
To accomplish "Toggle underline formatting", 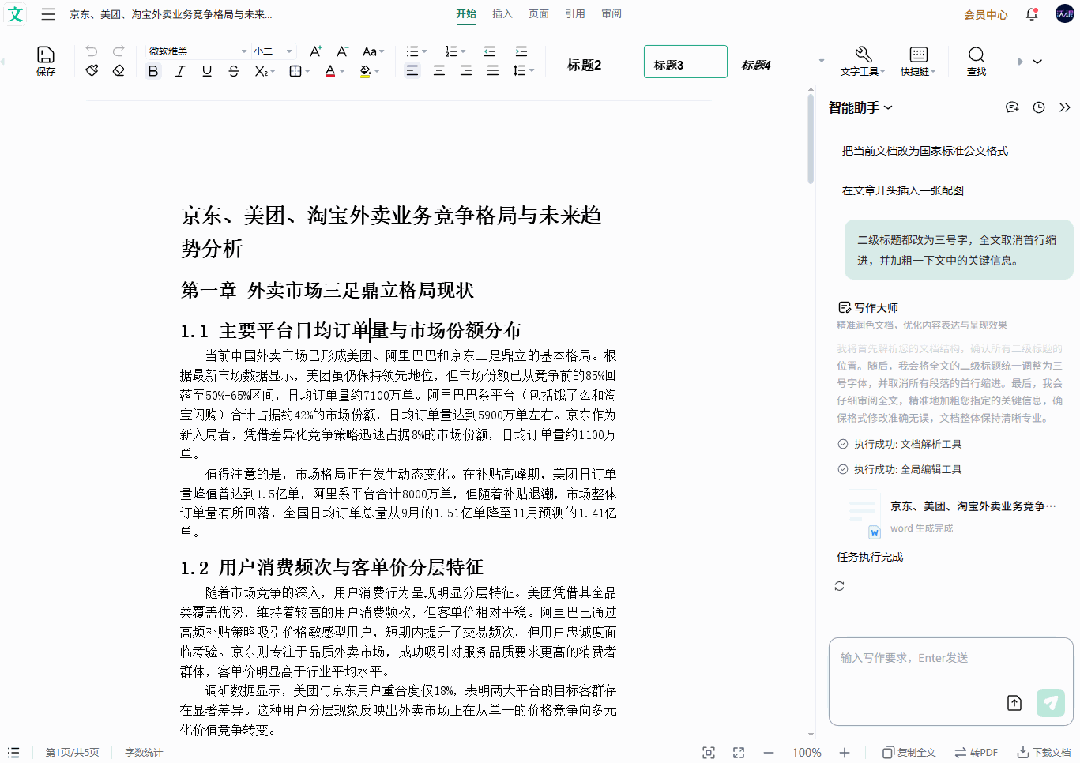I will [207, 71].
